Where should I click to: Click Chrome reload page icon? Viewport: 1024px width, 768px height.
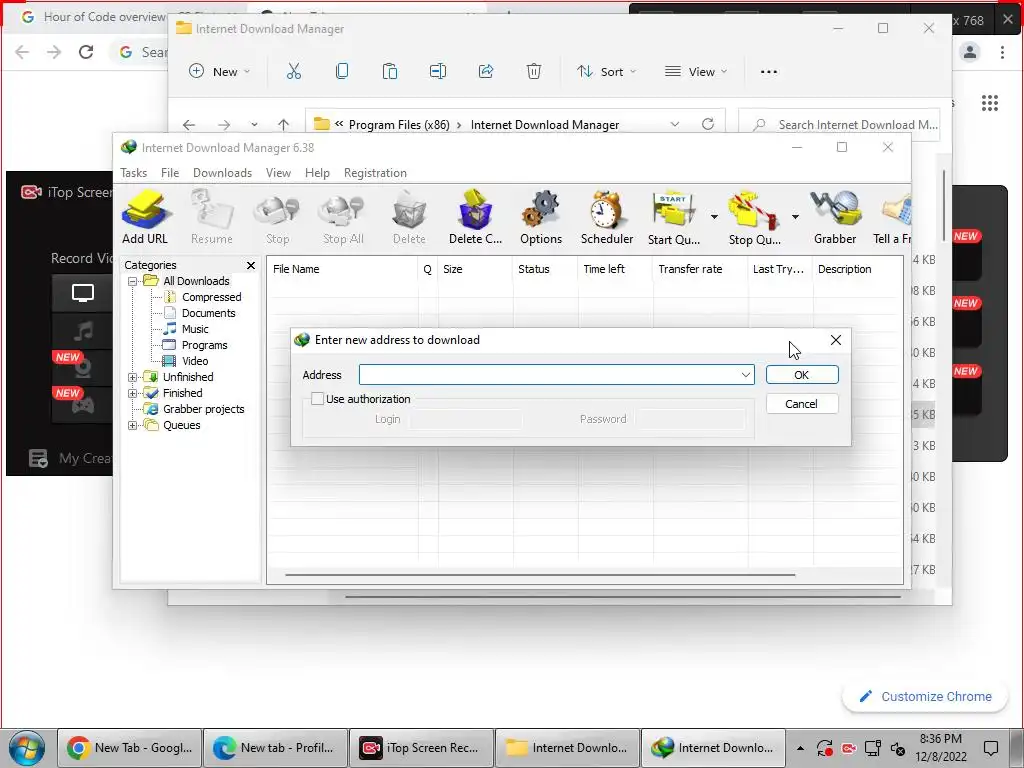(x=86, y=52)
